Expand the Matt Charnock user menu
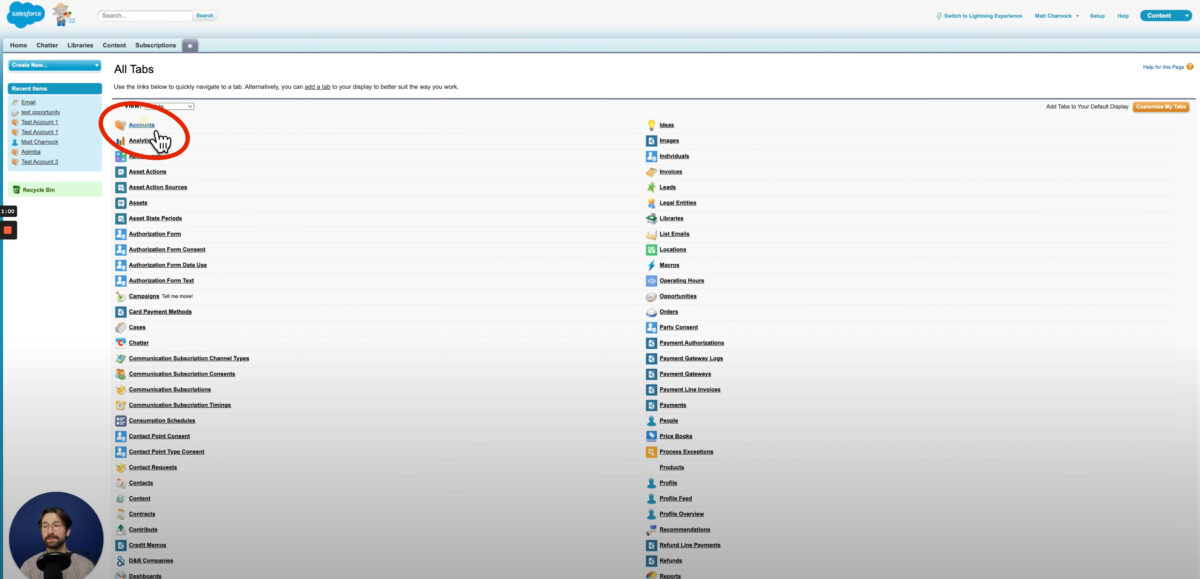The height and width of the screenshot is (579, 1200). [1056, 16]
